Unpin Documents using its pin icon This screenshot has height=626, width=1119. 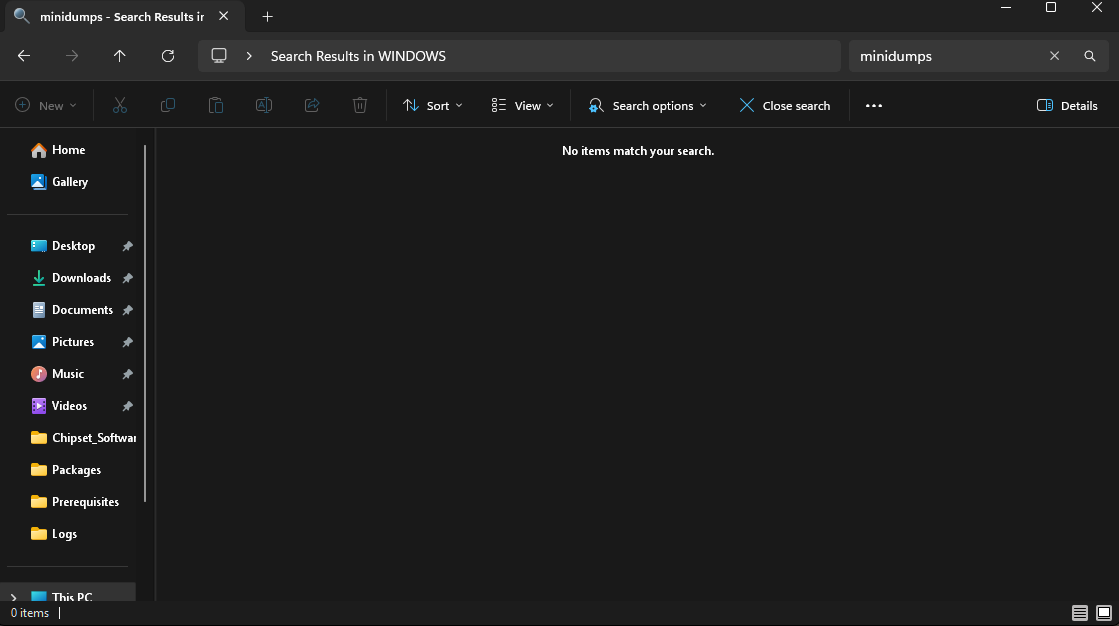click(128, 310)
